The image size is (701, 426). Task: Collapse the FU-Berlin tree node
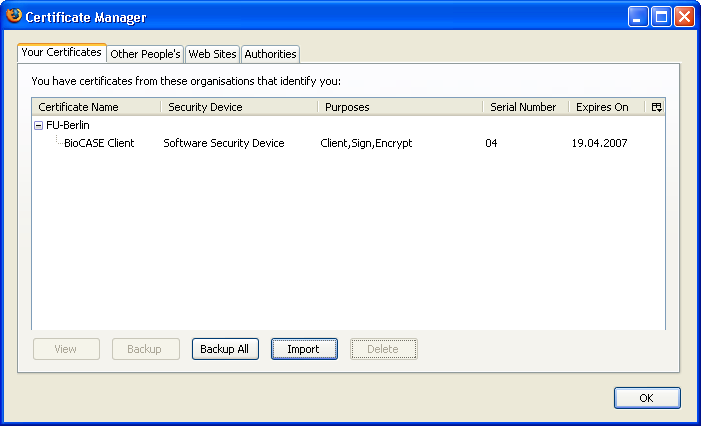[x=39, y=126]
